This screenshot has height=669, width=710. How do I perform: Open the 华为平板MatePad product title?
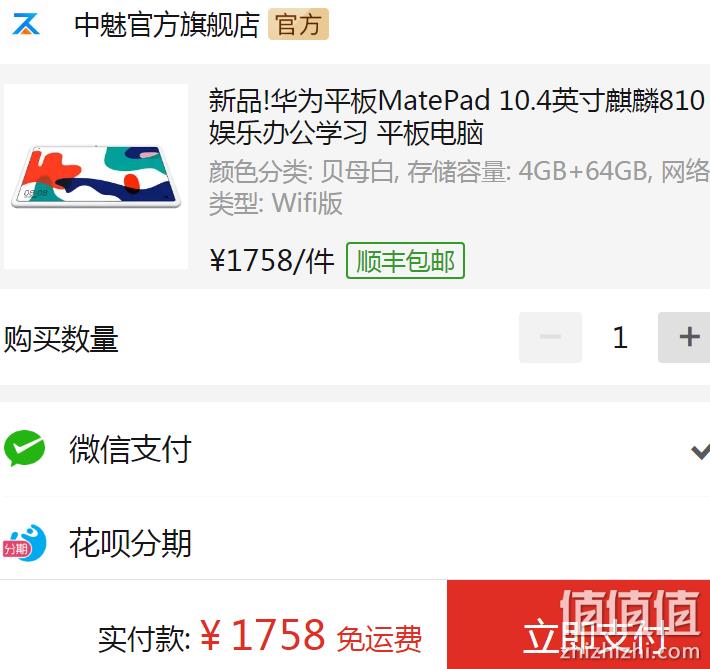coord(456,116)
